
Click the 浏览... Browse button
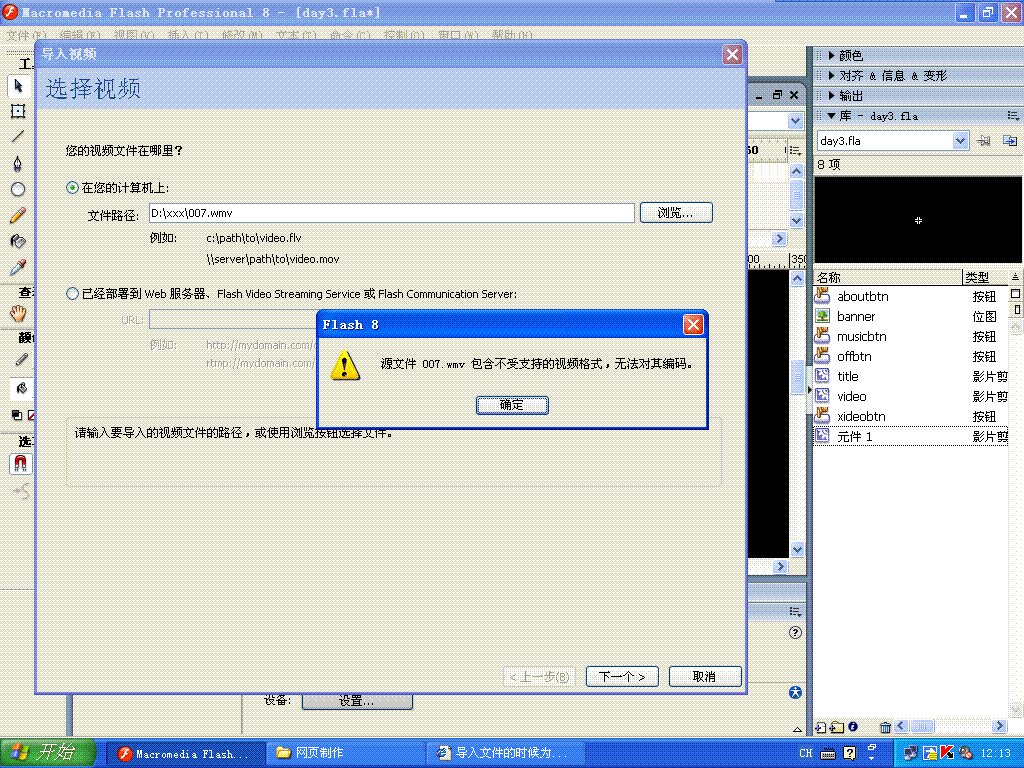click(676, 213)
